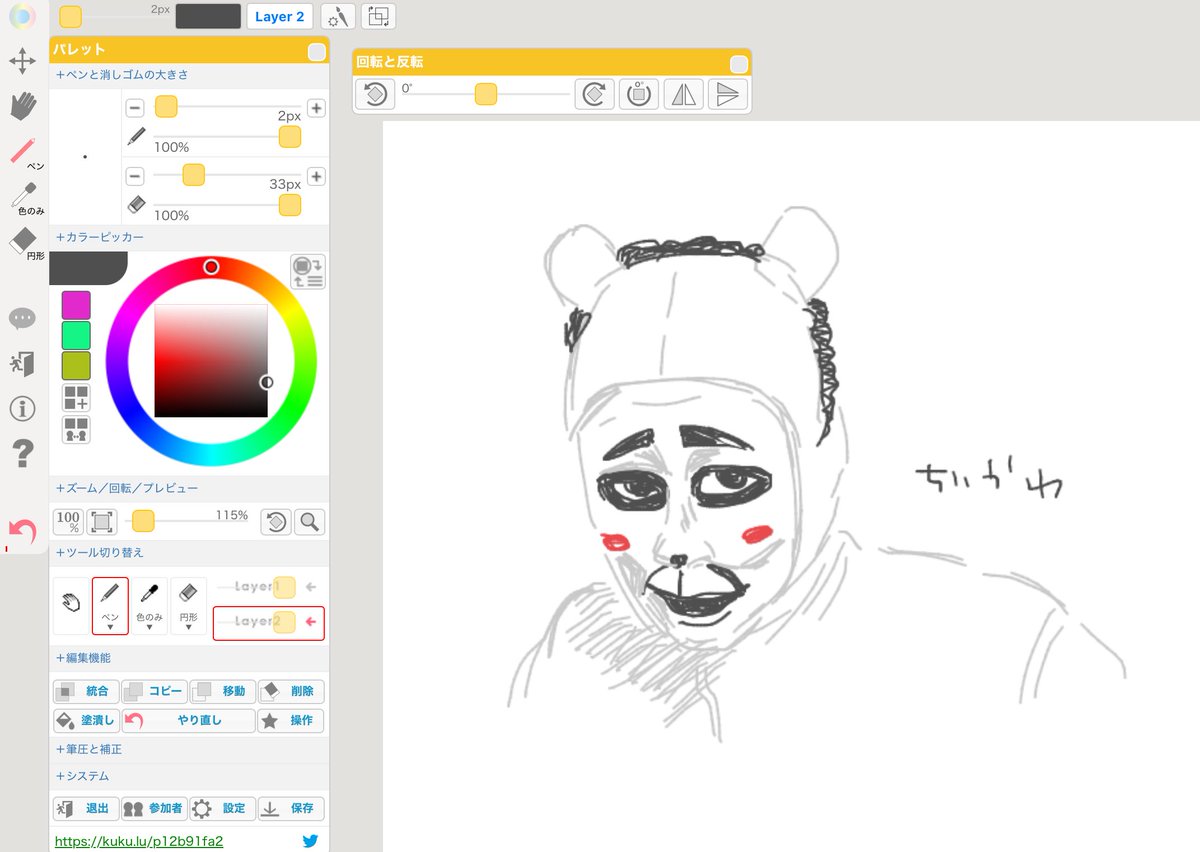1200x852 pixels.
Task: Expand the カラーピッカー section
Action: 100,237
